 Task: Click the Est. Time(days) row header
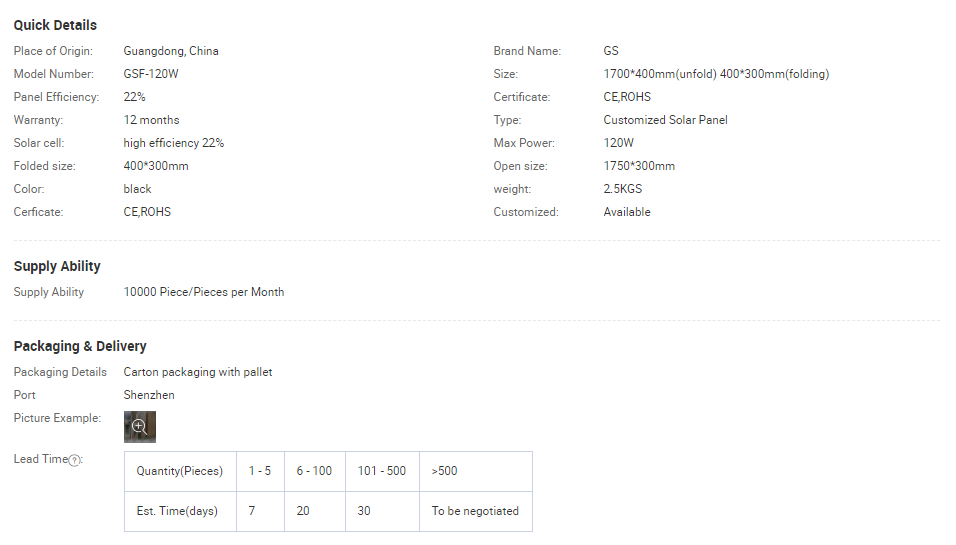tap(177, 511)
